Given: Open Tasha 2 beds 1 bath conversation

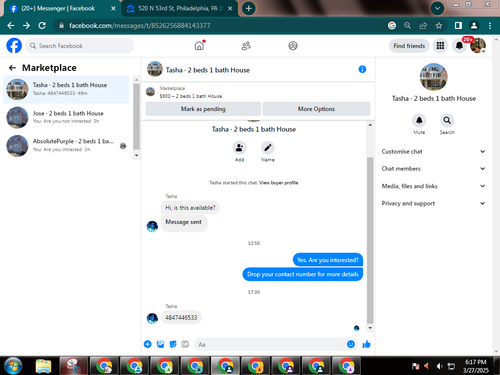Looking at the screenshot, I should 66,89.
